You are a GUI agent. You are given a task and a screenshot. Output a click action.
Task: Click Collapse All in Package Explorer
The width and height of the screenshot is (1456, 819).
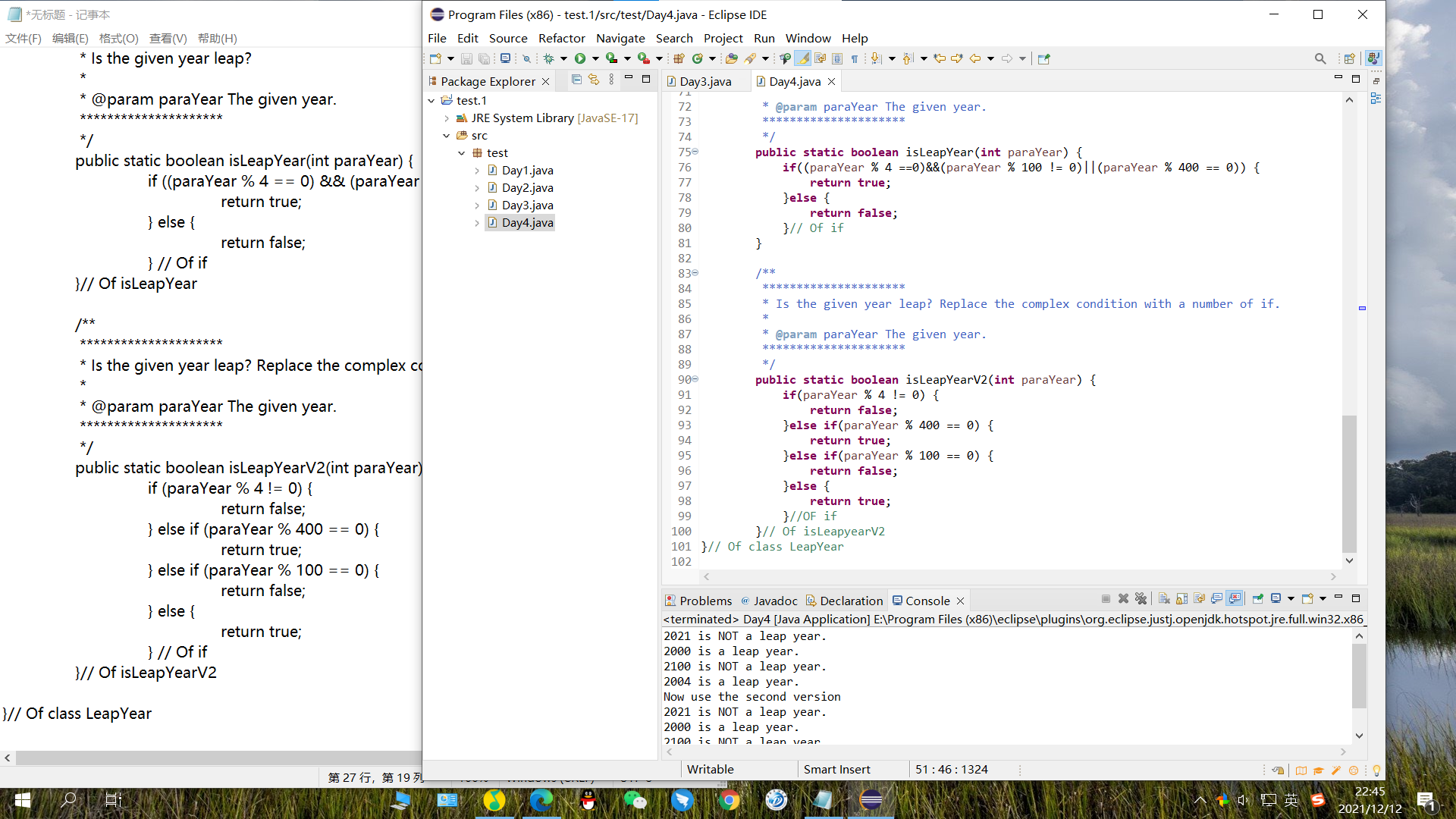[x=576, y=80]
